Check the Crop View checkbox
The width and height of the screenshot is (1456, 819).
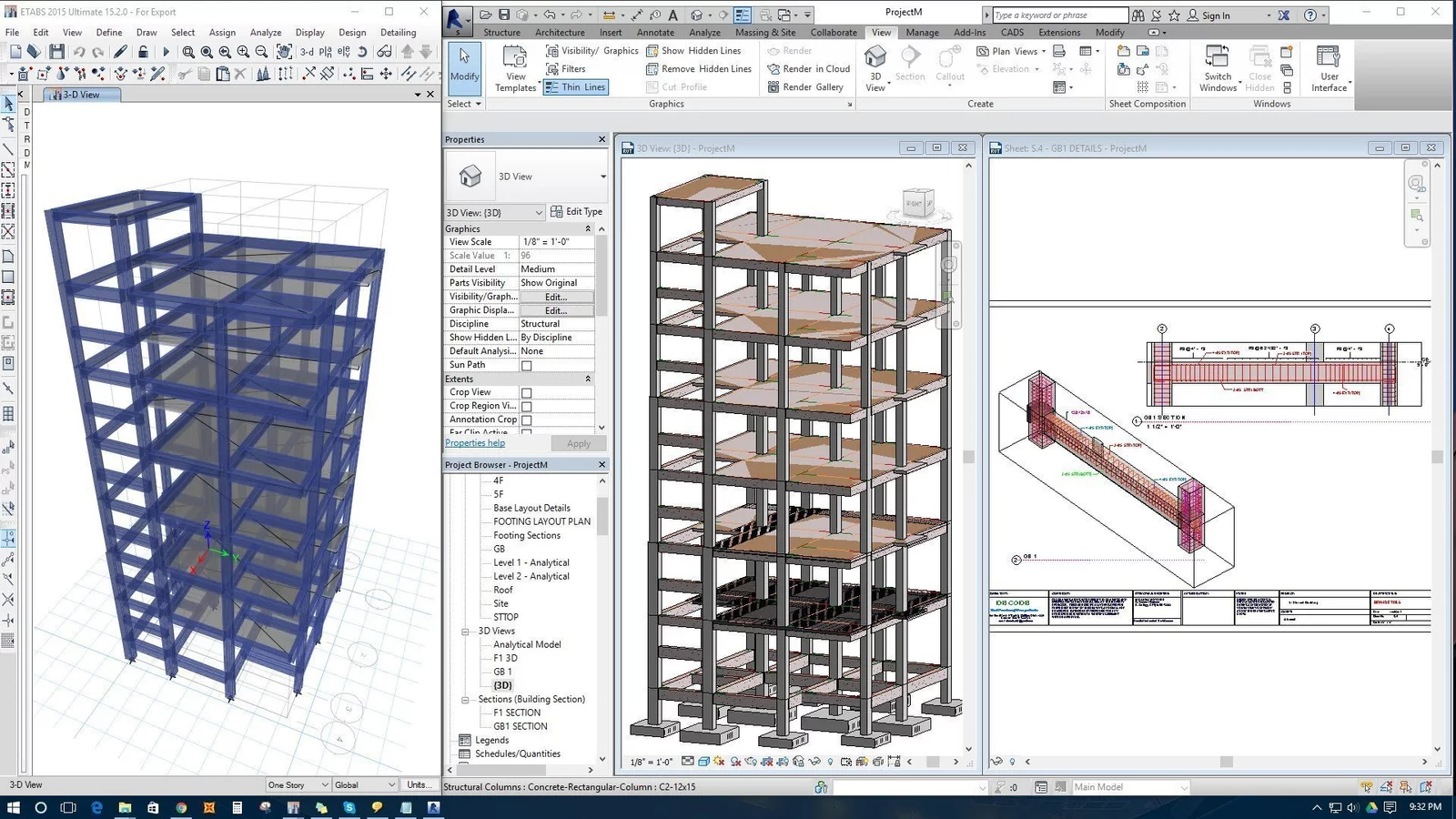pos(526,393)
